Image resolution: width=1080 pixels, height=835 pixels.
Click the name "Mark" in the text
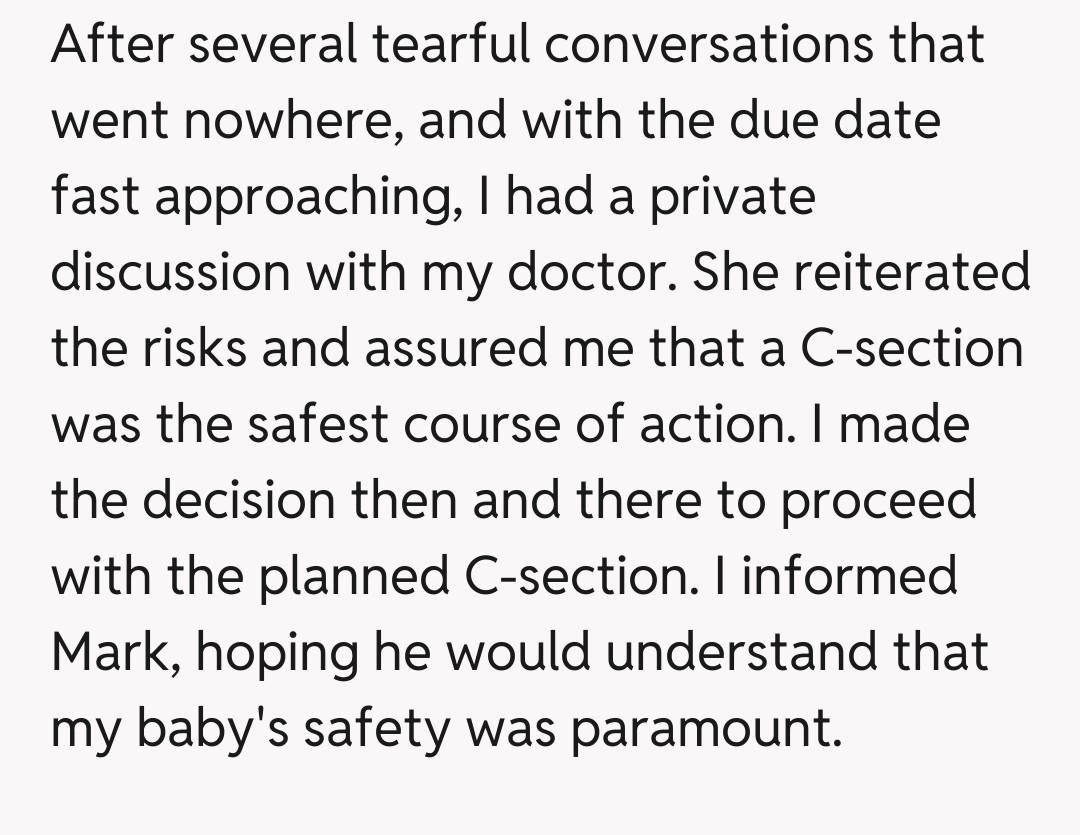click(108, 653)
